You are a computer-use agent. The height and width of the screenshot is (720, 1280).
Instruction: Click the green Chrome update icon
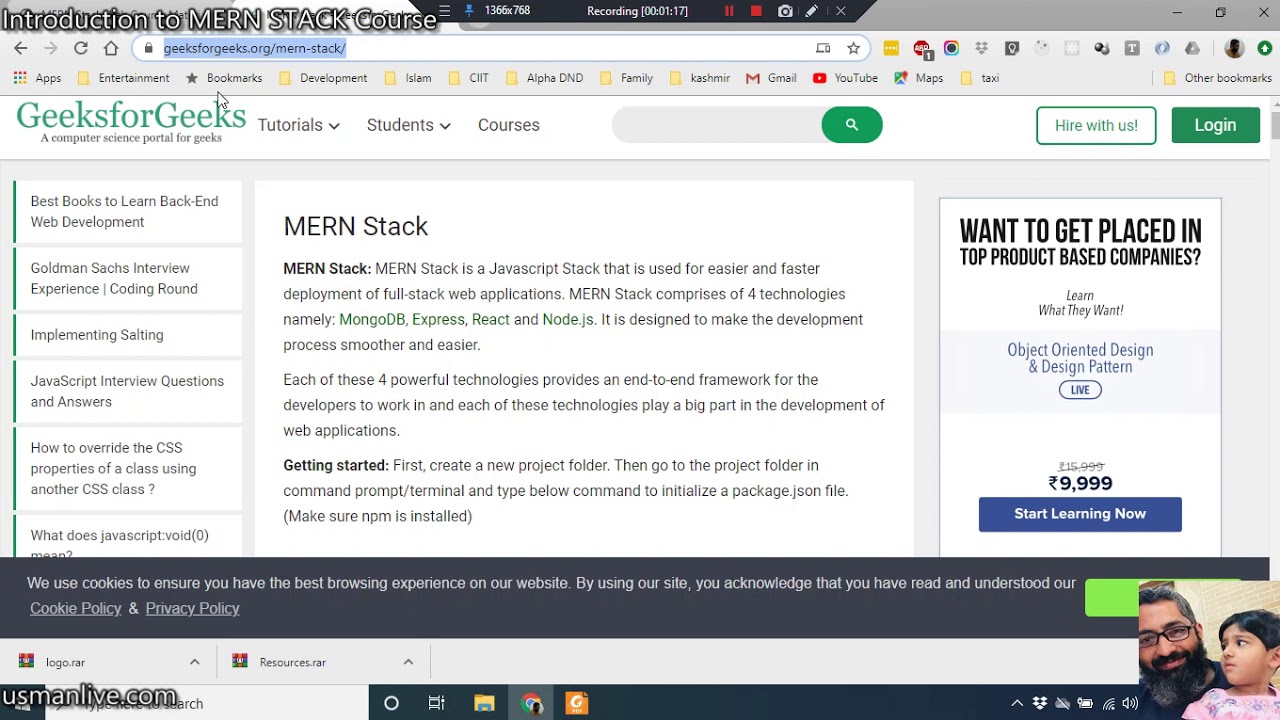[1265, 48]
